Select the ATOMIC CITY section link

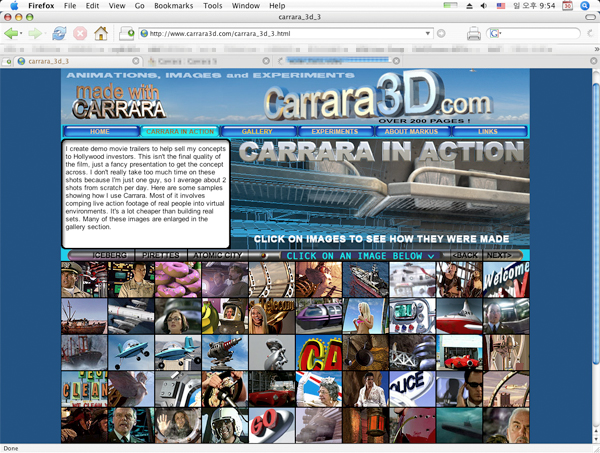point(218,255)
